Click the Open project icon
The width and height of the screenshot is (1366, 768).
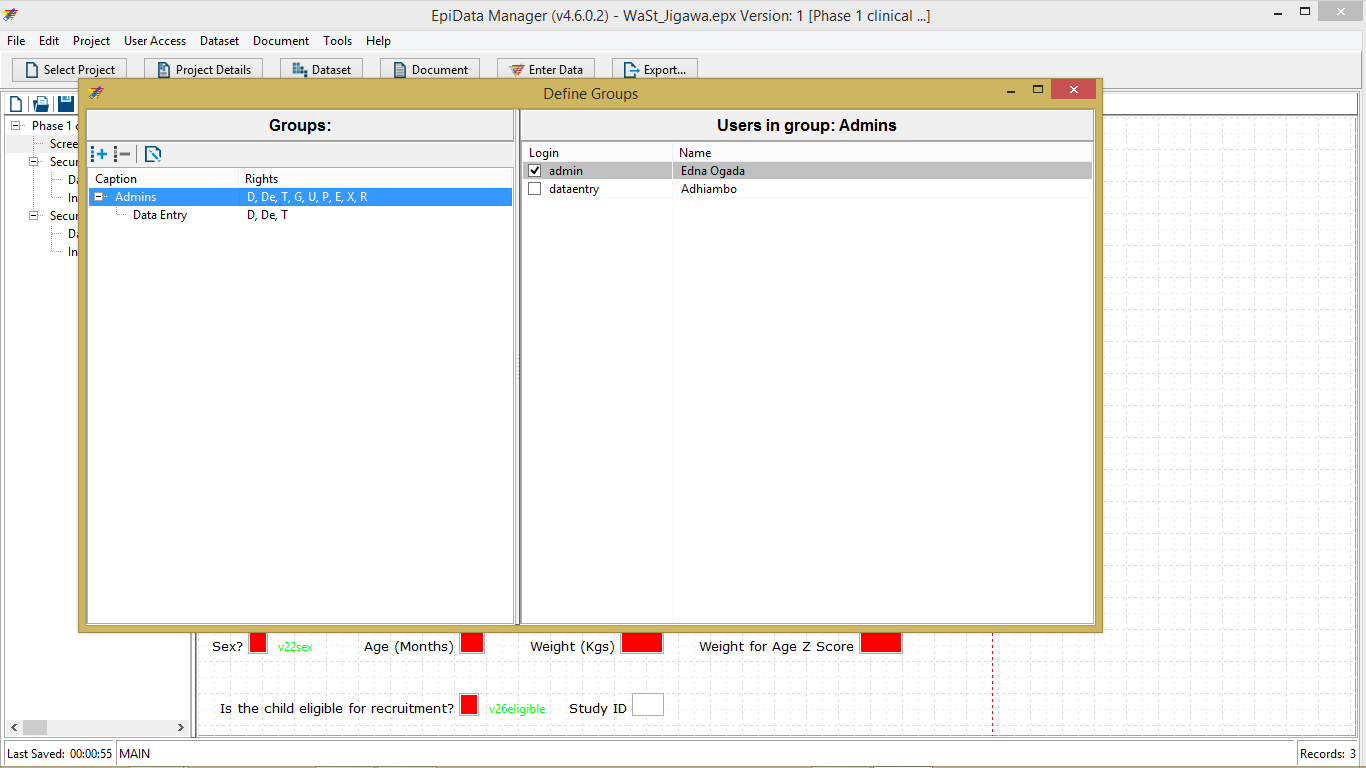point(41,104)
